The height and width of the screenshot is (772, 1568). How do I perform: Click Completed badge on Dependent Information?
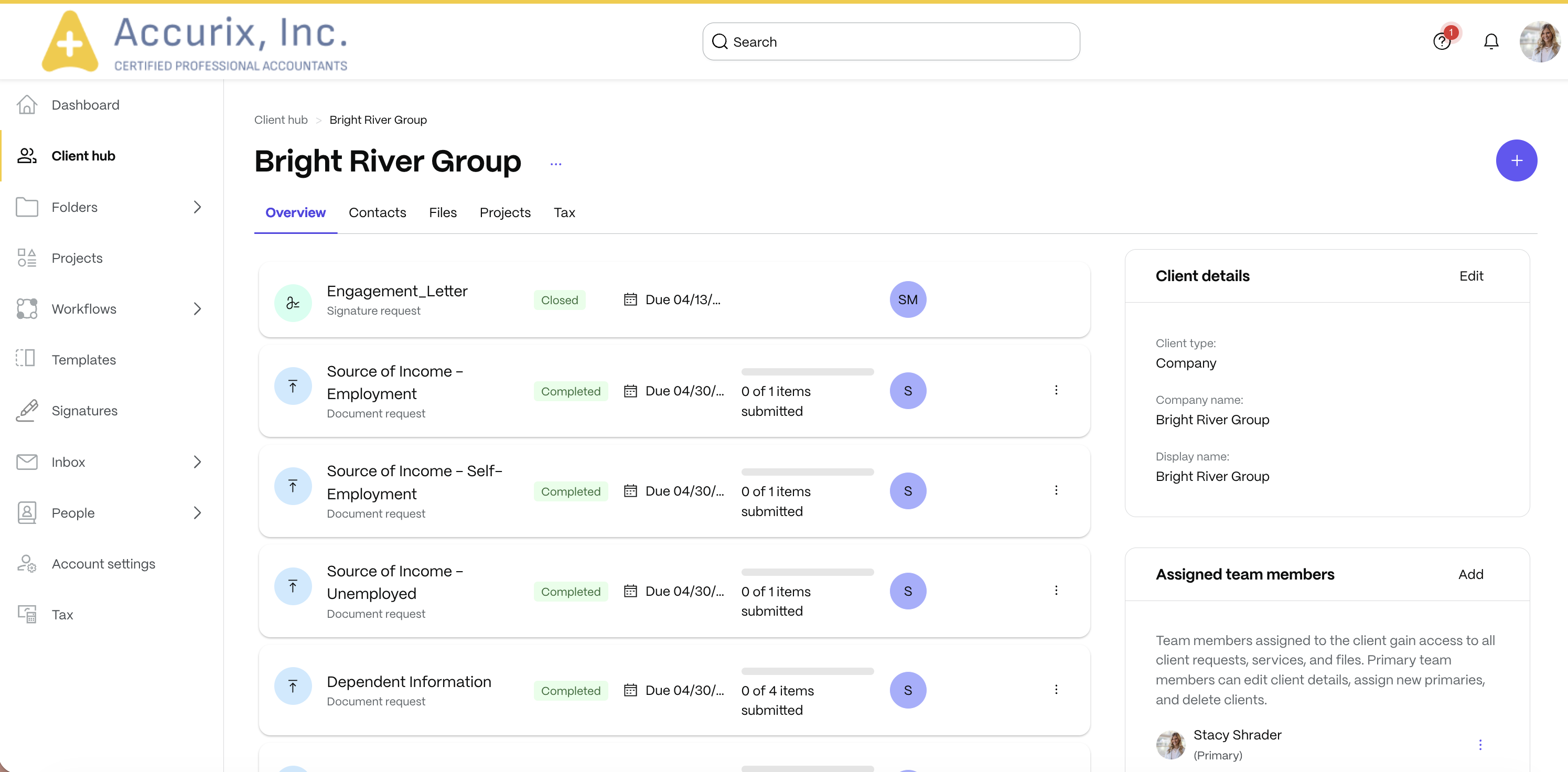pos(571,690)
